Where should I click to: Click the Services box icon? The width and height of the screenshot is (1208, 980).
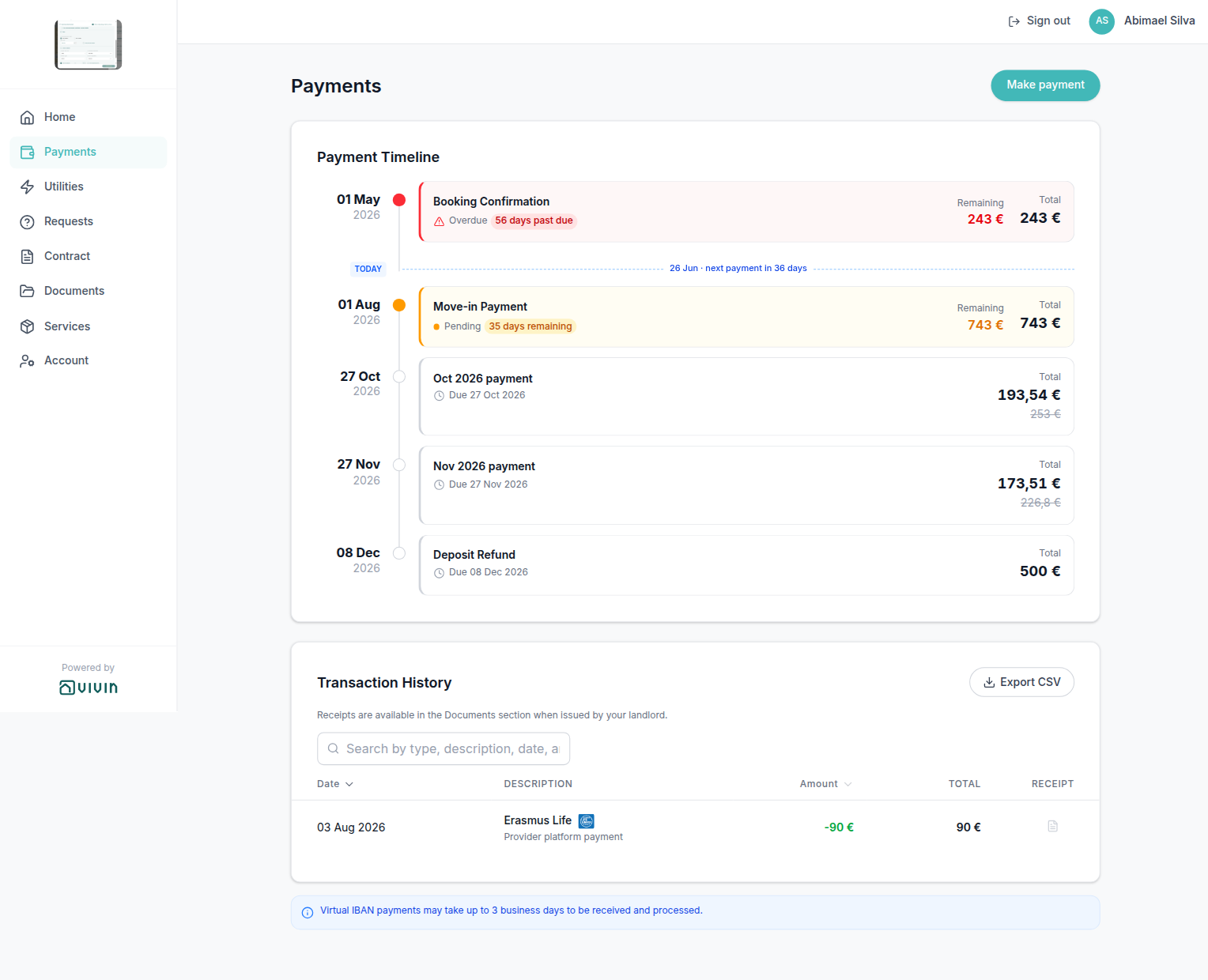(x=27, y=326)
